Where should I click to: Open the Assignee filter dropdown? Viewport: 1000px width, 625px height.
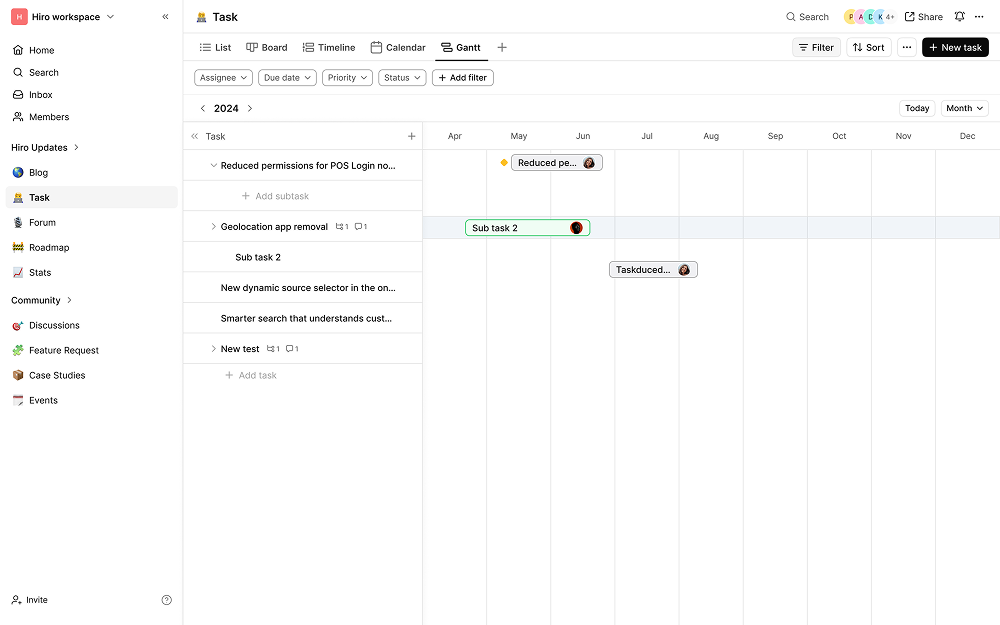[x=223, y=78]
